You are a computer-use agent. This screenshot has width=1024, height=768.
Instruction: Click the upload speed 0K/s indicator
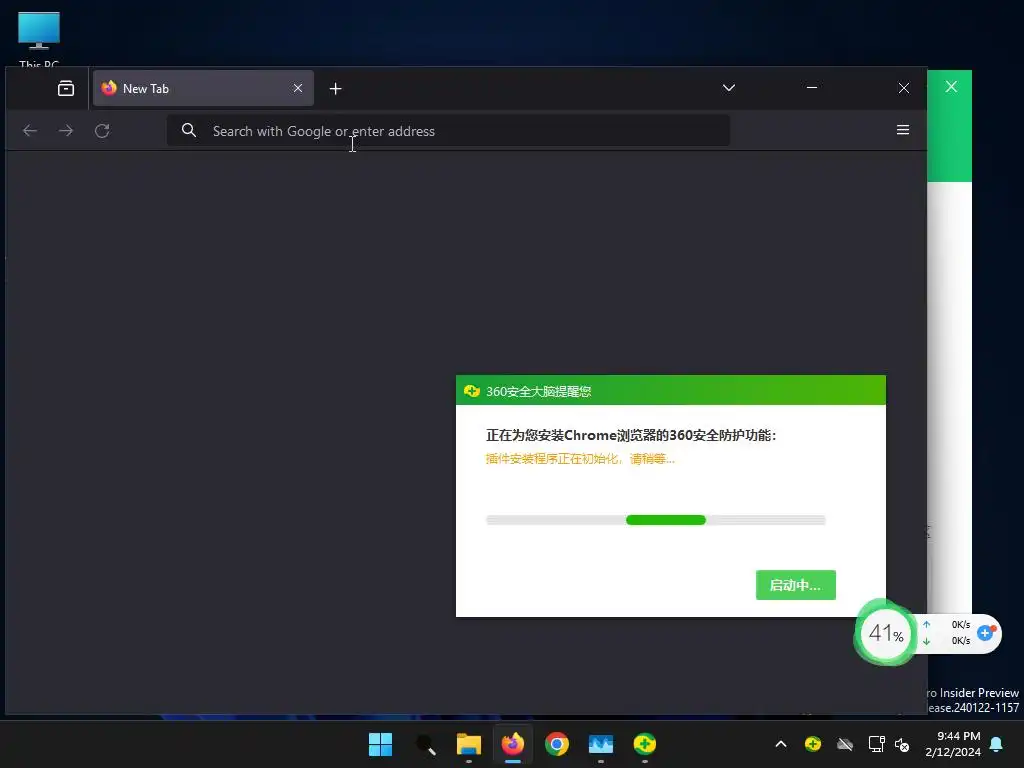(x=961, y=625)
